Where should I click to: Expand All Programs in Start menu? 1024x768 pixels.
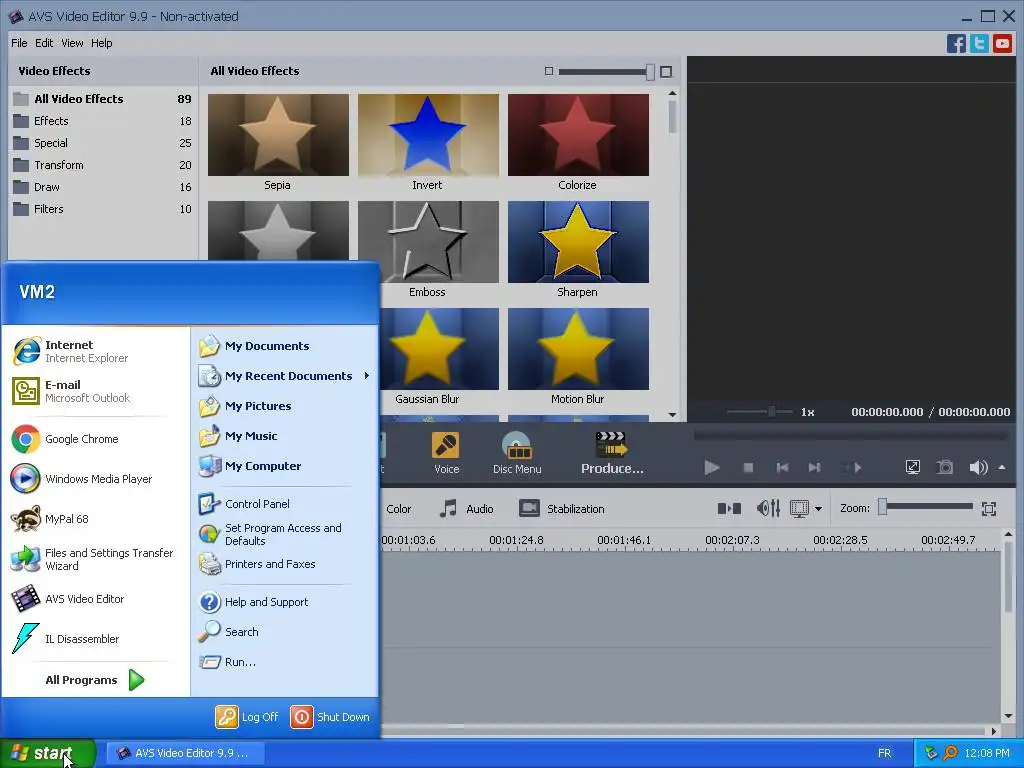click(95, 680)
